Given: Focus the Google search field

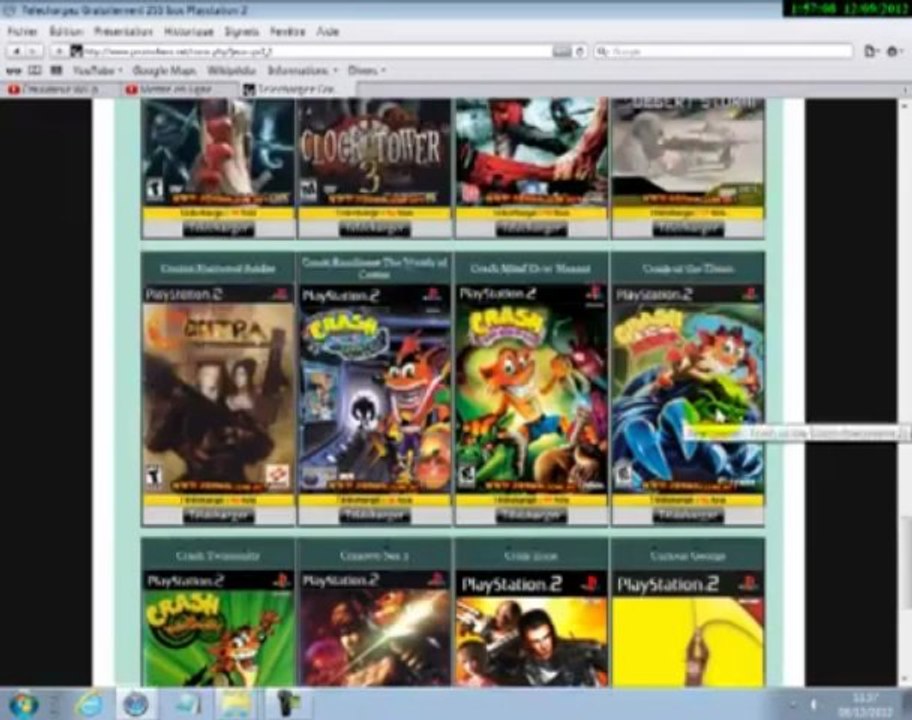Looking at the screenshot, I should [x=723, y=52].
